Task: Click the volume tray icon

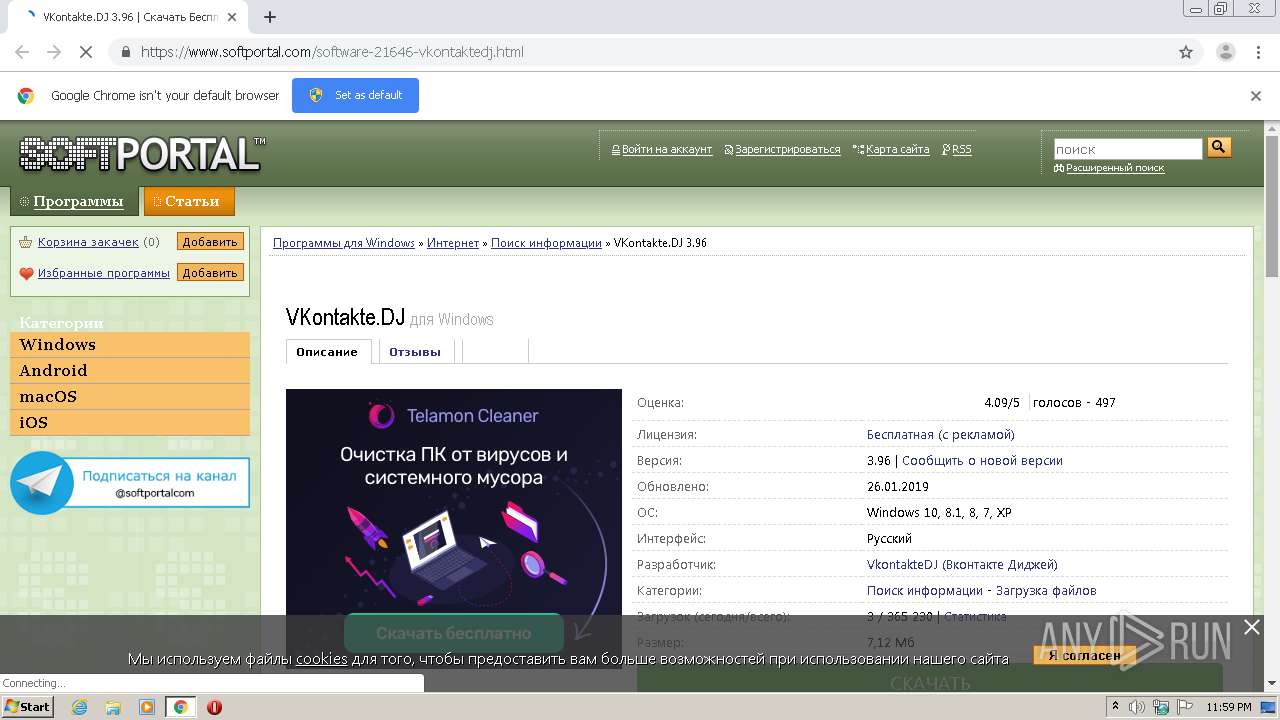Action: coord(1137,707)
